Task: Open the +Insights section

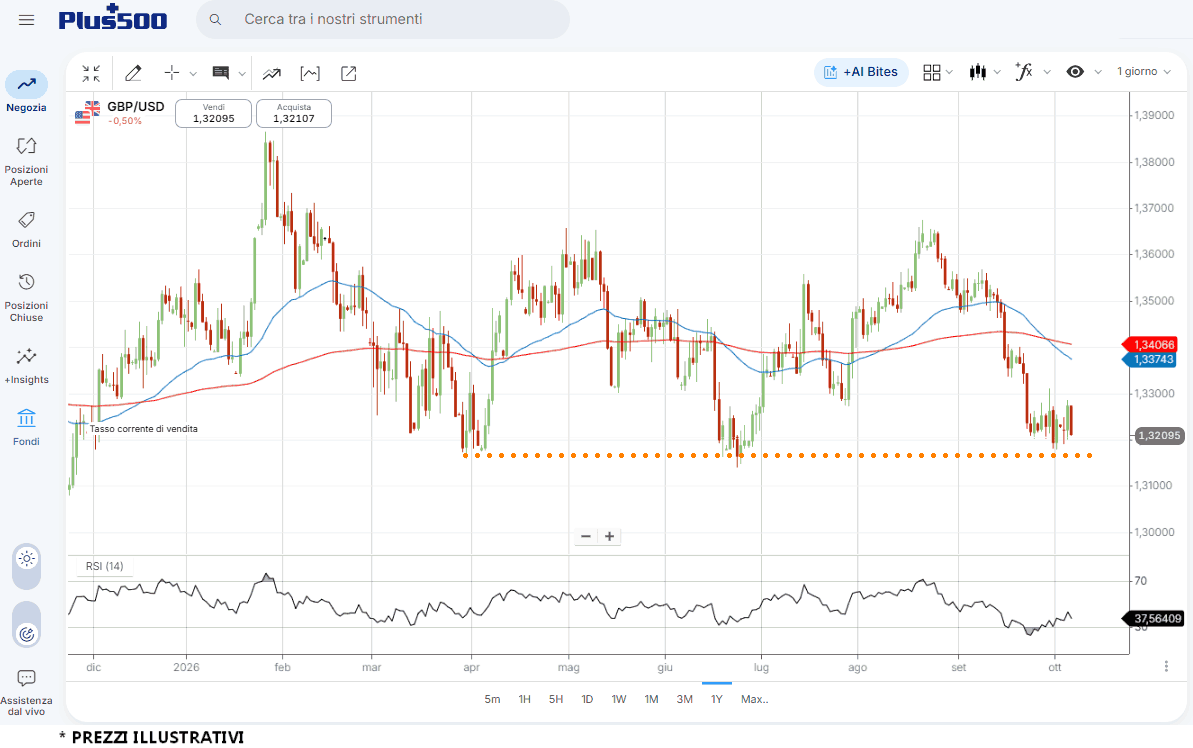Action: click(27, 366)
